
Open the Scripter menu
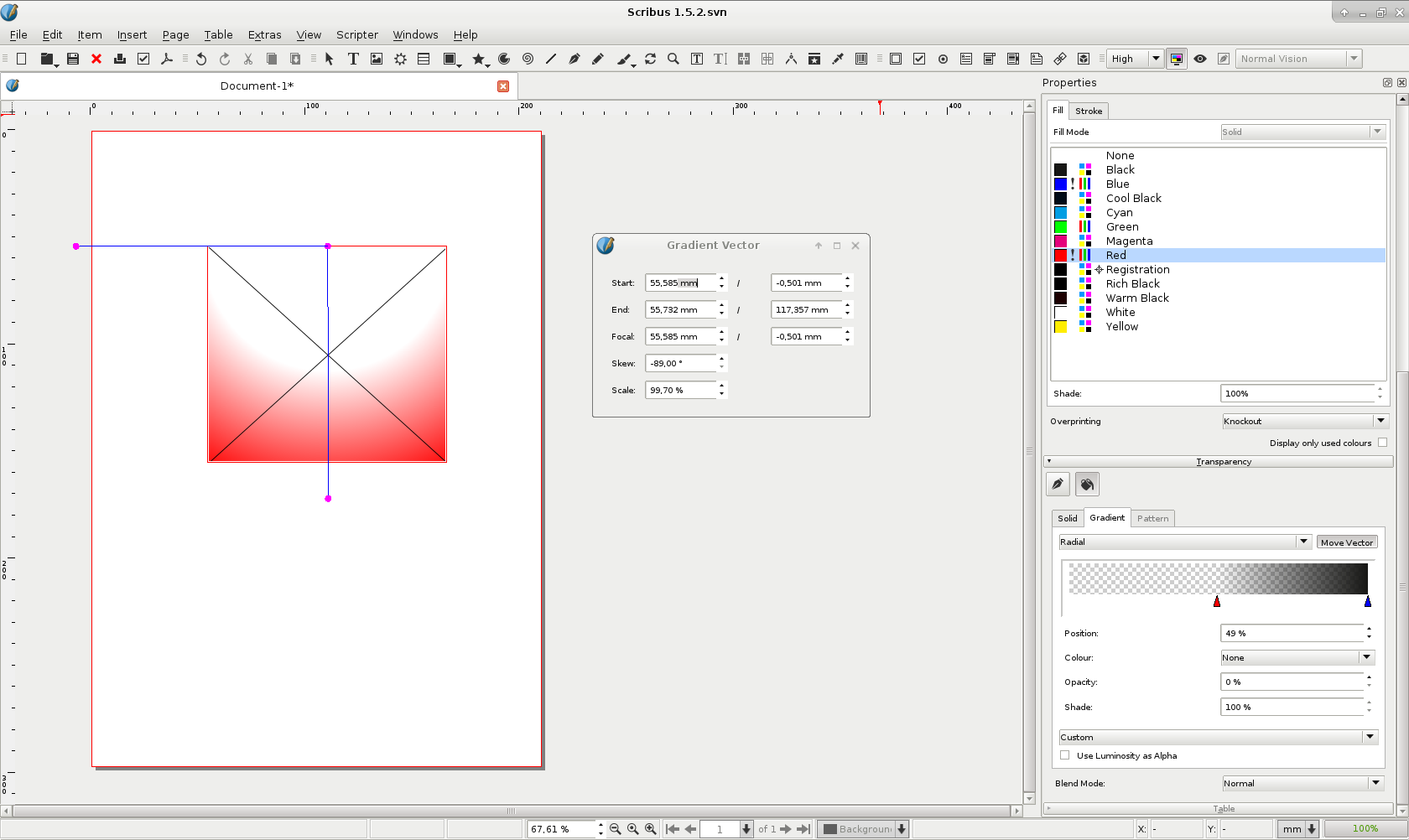[356, 34]
